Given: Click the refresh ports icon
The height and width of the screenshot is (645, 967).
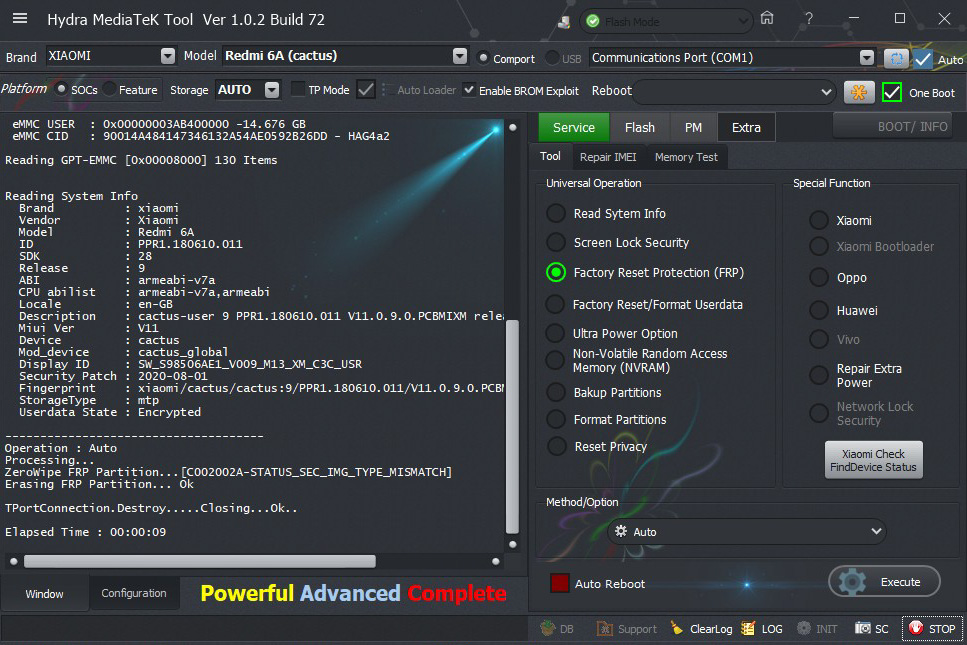Looking at the screenshot, I should pos(896,59).
